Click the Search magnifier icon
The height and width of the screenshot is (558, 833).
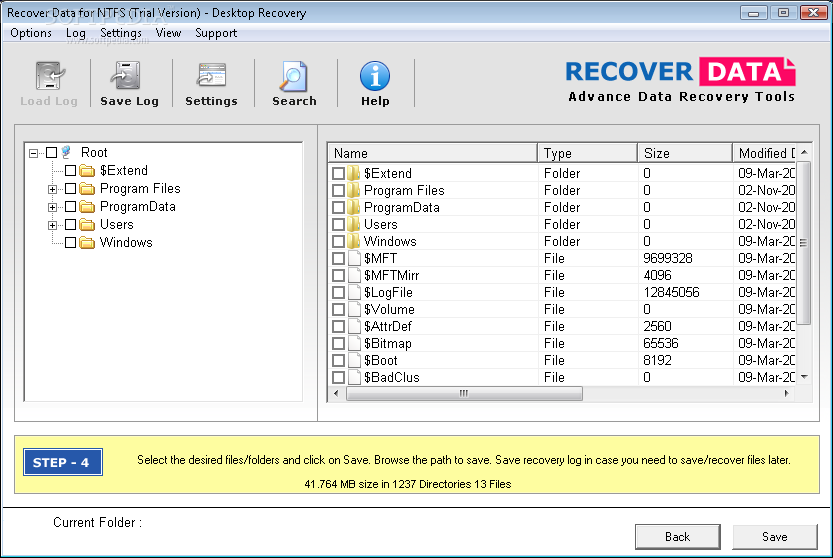[x=293, y=76]
